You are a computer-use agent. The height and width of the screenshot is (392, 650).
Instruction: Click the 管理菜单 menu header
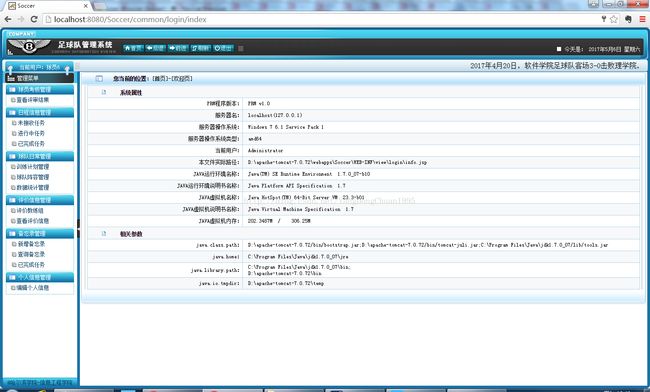40,78
